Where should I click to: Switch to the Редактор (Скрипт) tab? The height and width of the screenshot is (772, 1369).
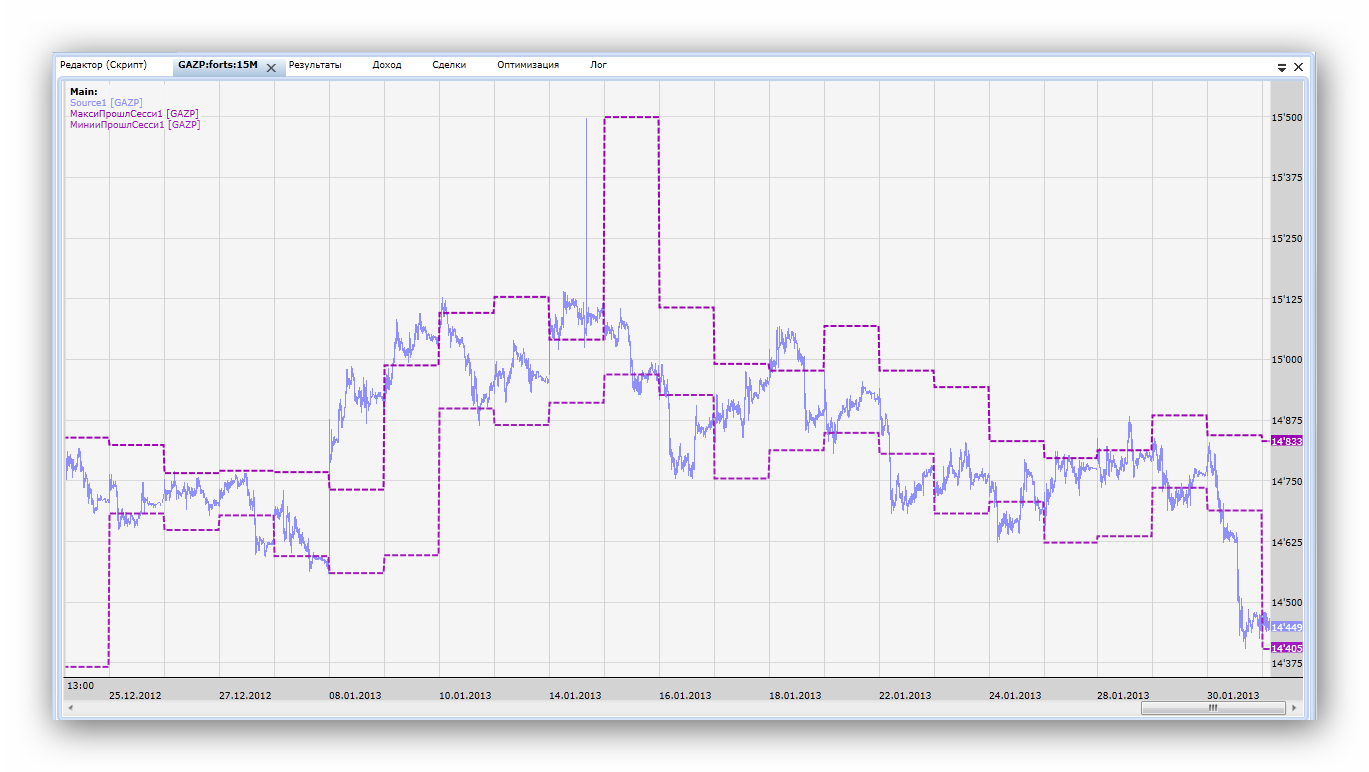coord(103,65)
